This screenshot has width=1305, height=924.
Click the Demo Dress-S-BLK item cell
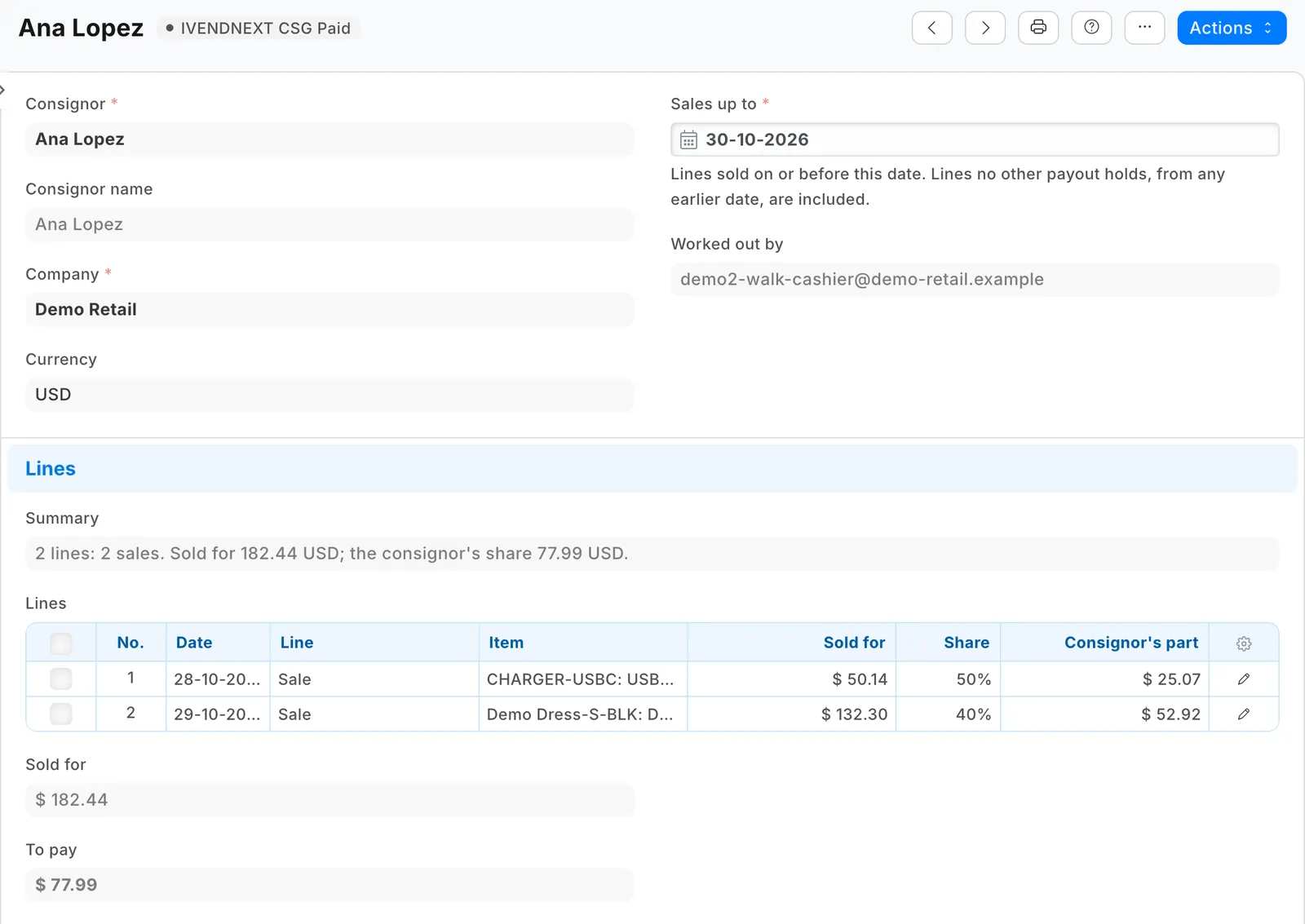coord(583,714)
